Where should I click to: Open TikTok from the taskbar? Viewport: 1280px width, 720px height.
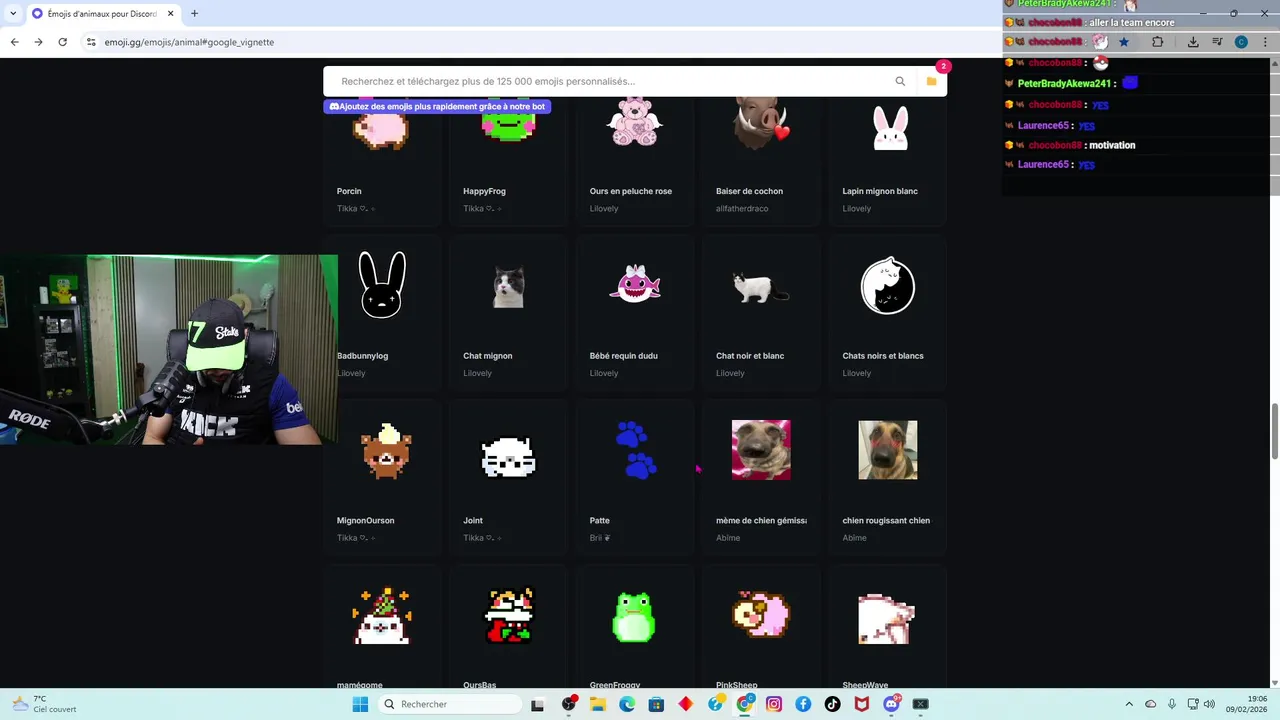pos(832,704)
